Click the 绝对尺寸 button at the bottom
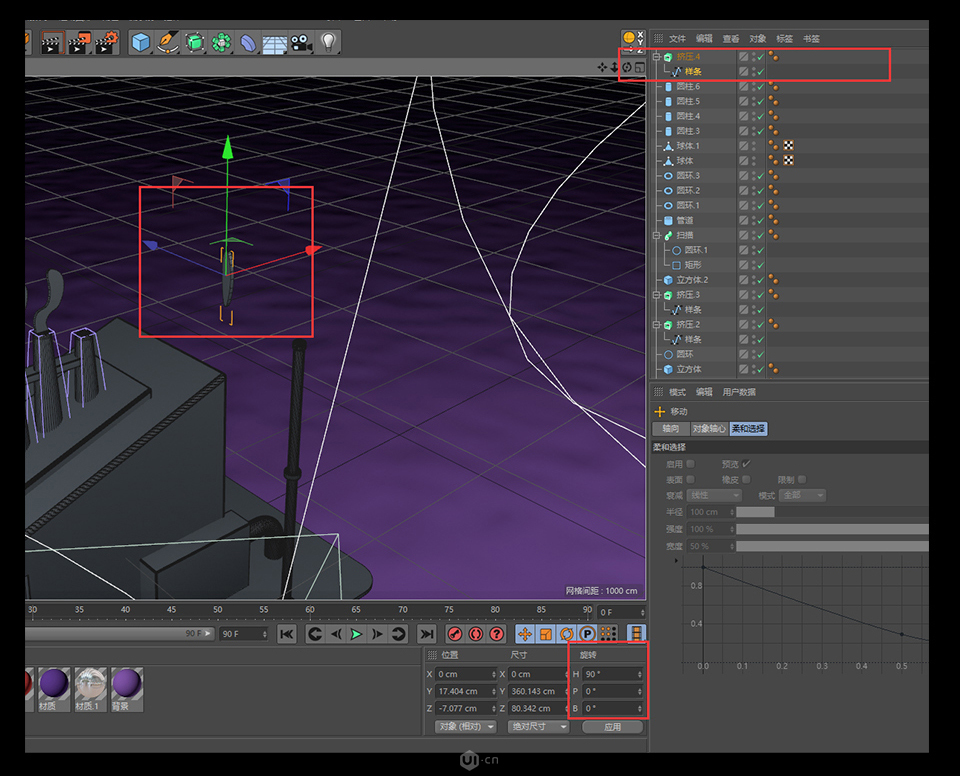This screenshot has width=960, height=776. click(x=538, y=727)
